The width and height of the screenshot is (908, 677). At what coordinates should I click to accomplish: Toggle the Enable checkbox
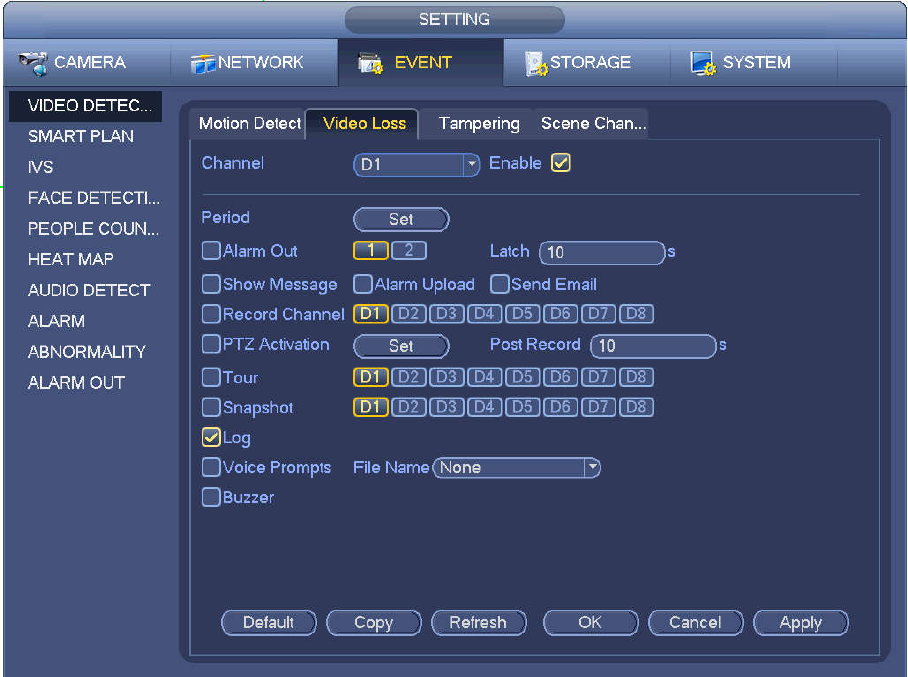(561, 163)
